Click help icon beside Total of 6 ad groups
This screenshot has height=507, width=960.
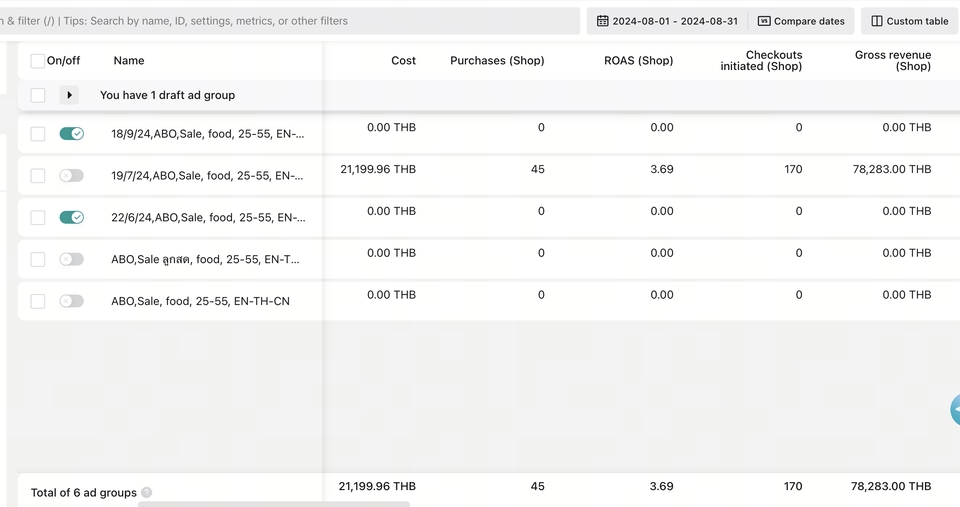147,493
